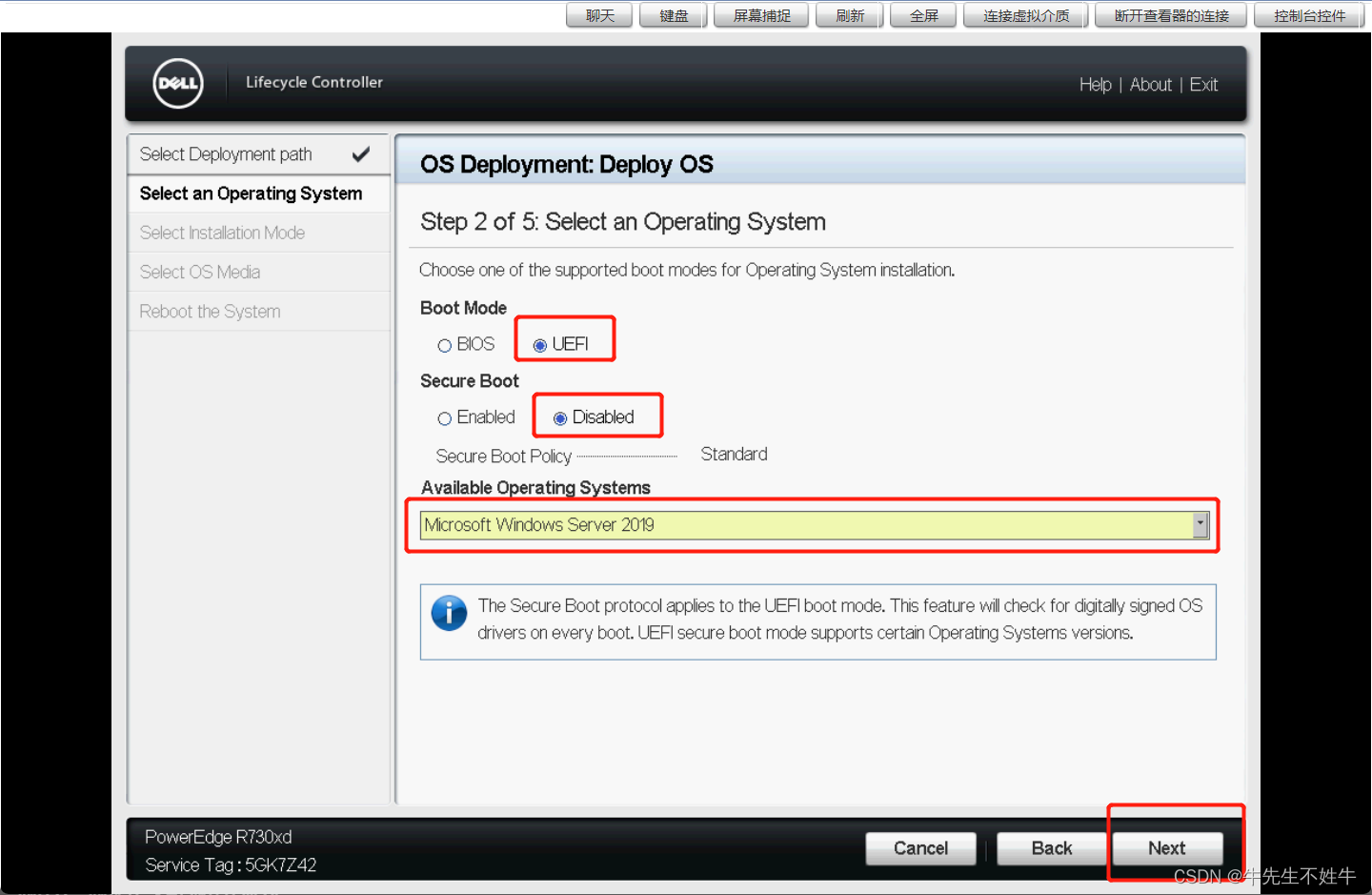This screenshot has width=1372, height=895.
Task: Open the Select OS Media step
Action: click(x=258, y=272)
